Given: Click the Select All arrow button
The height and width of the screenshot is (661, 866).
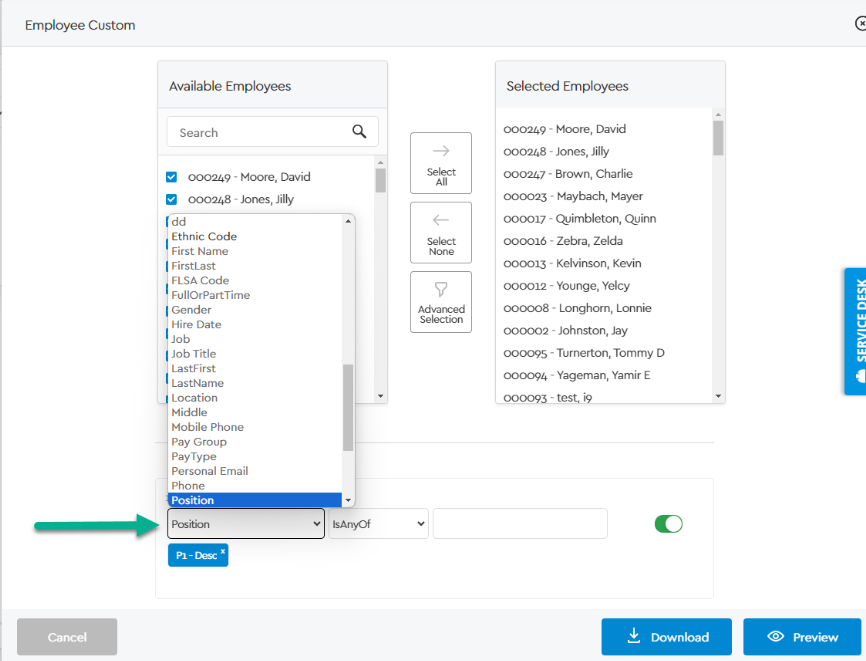Looking at the screenshot, I should 441,163.
